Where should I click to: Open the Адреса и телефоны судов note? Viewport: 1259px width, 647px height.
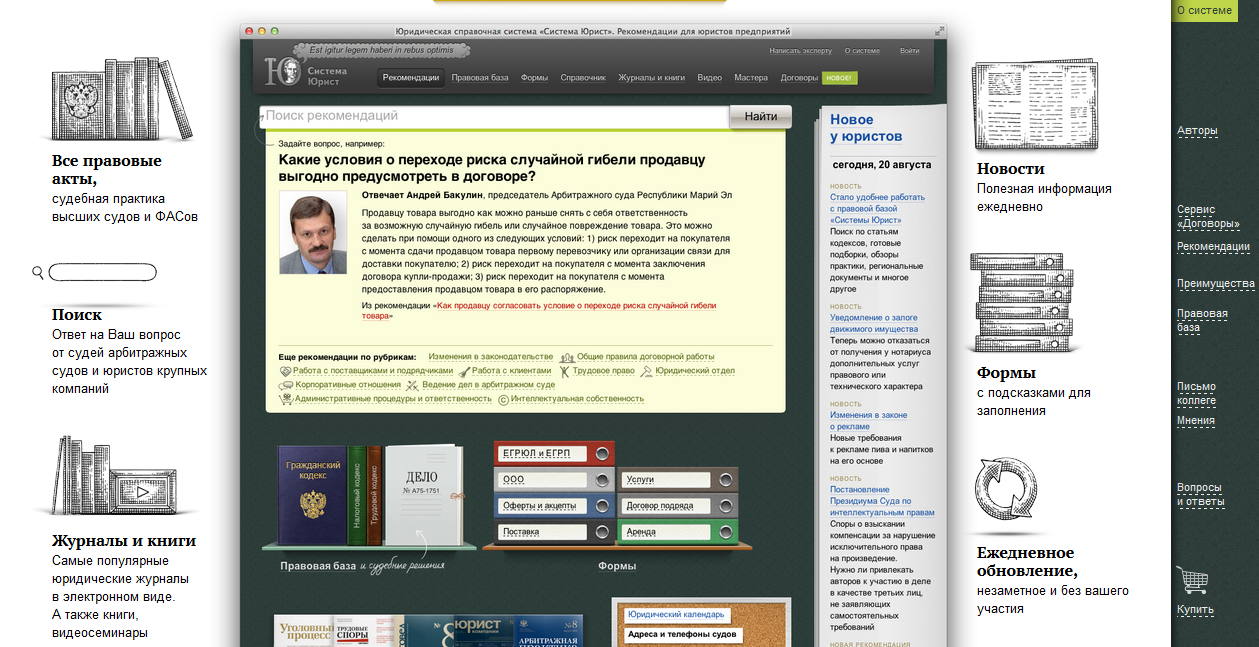point(682,634)
